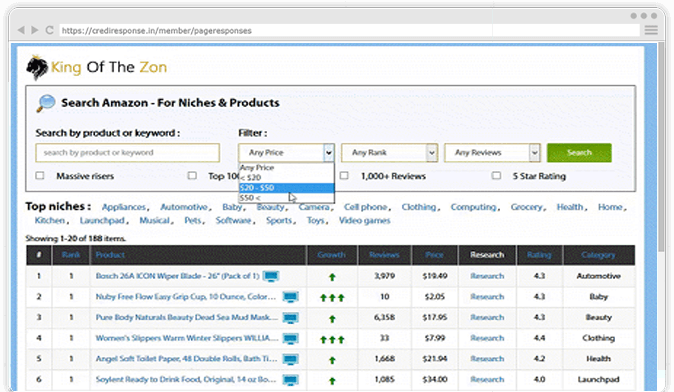Check the 1,000+ Reviews option

344,175
